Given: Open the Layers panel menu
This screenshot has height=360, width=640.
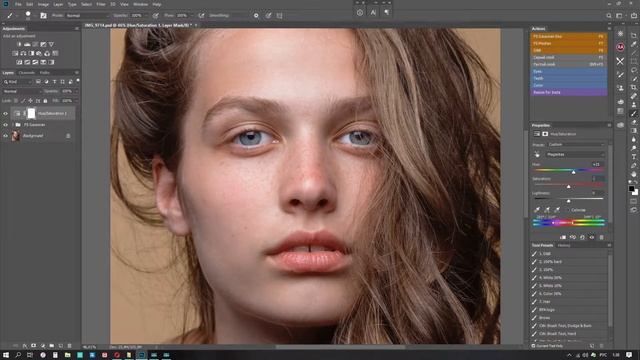Looking at the screenshot, I should (77, 72).
